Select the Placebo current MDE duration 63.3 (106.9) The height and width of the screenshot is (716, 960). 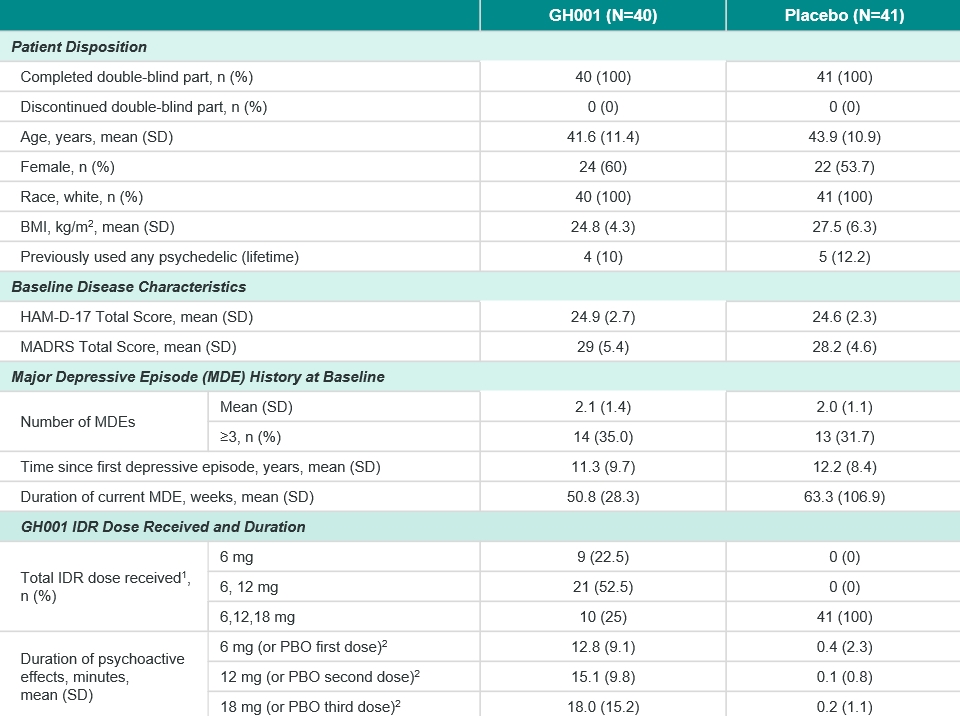(844, 497)
